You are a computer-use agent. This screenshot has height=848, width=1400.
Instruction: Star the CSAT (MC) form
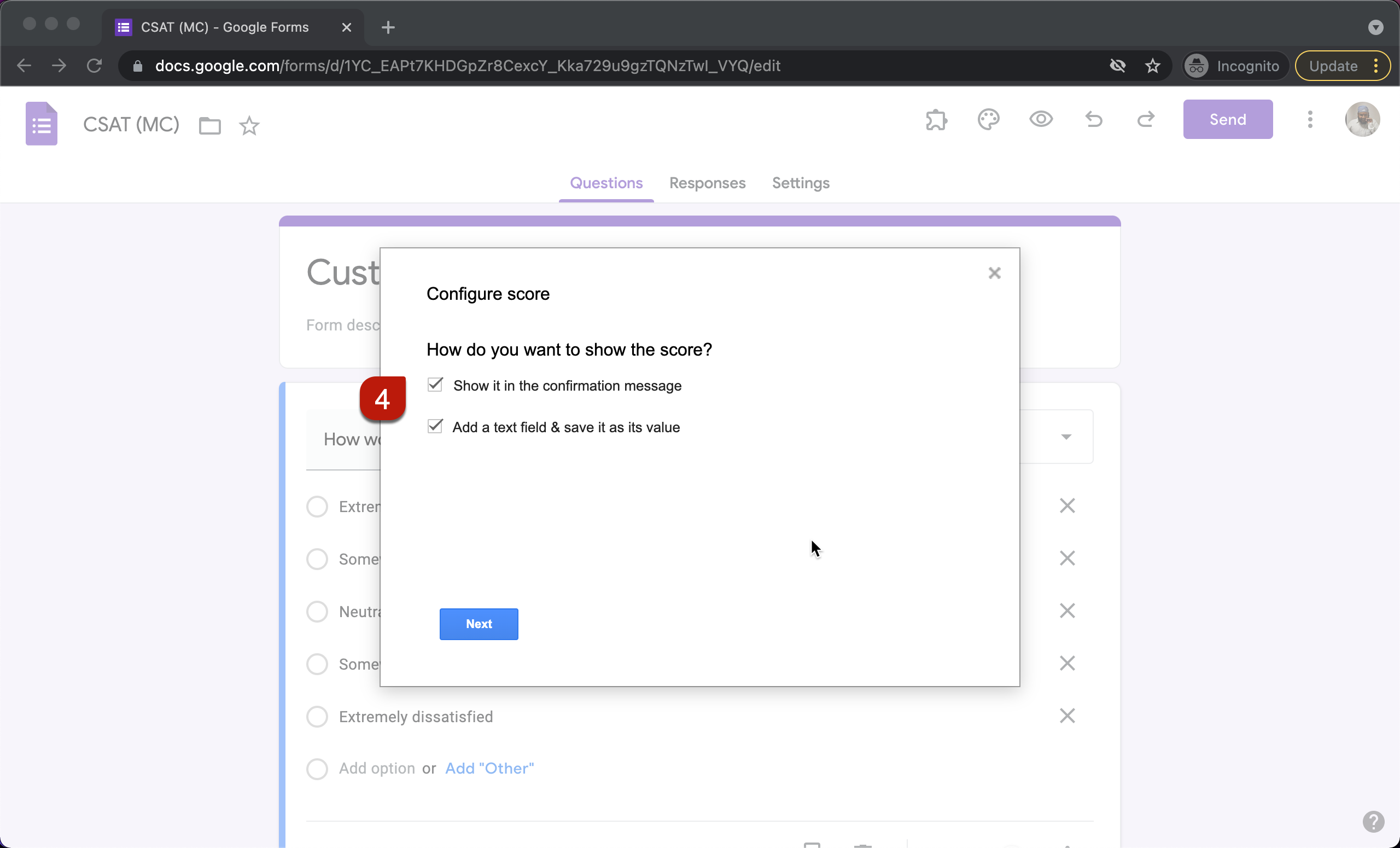coord(249,126)
